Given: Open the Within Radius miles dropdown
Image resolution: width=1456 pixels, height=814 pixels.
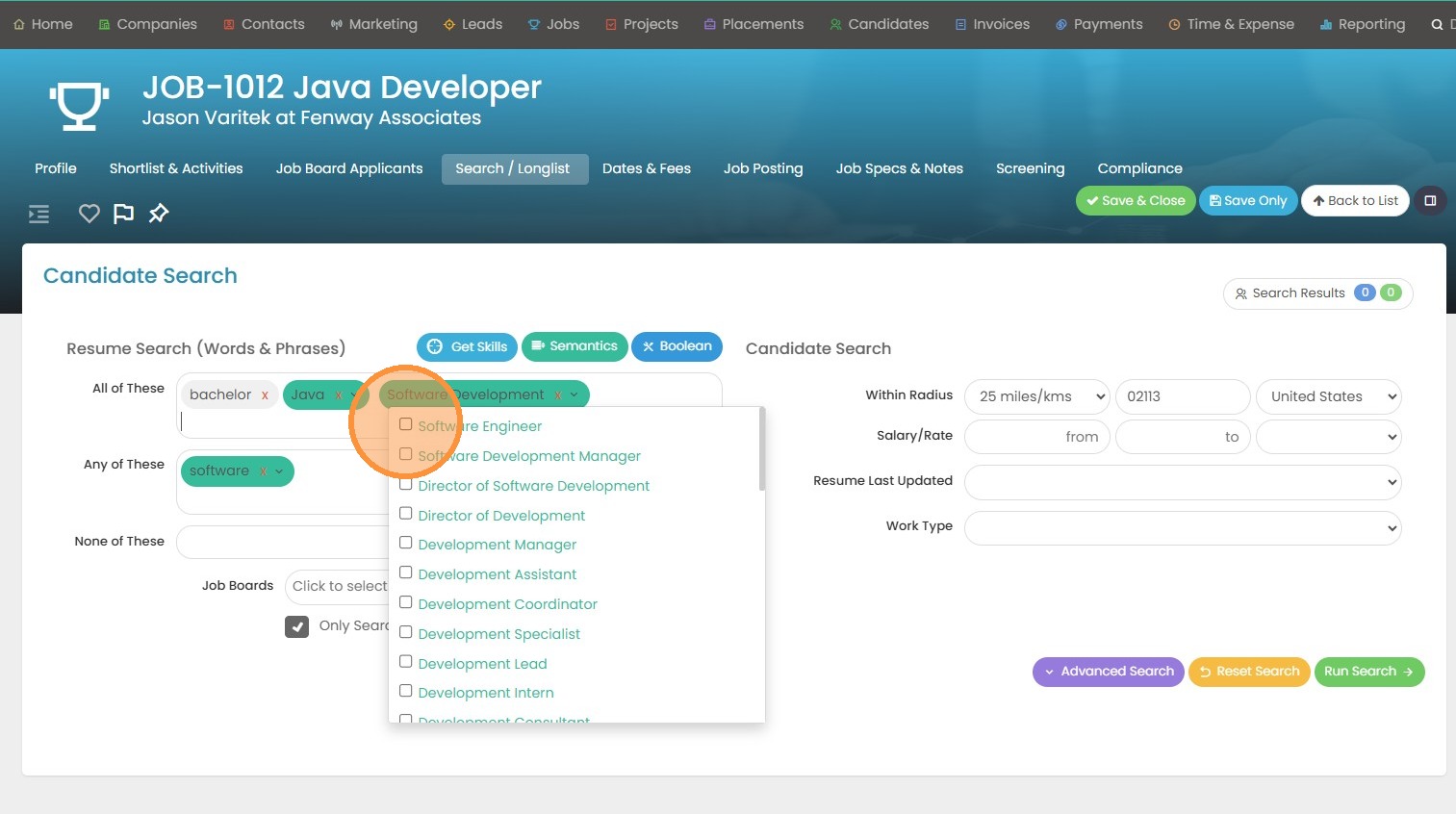Looking at the screenshot, I should click(1037, 396).
